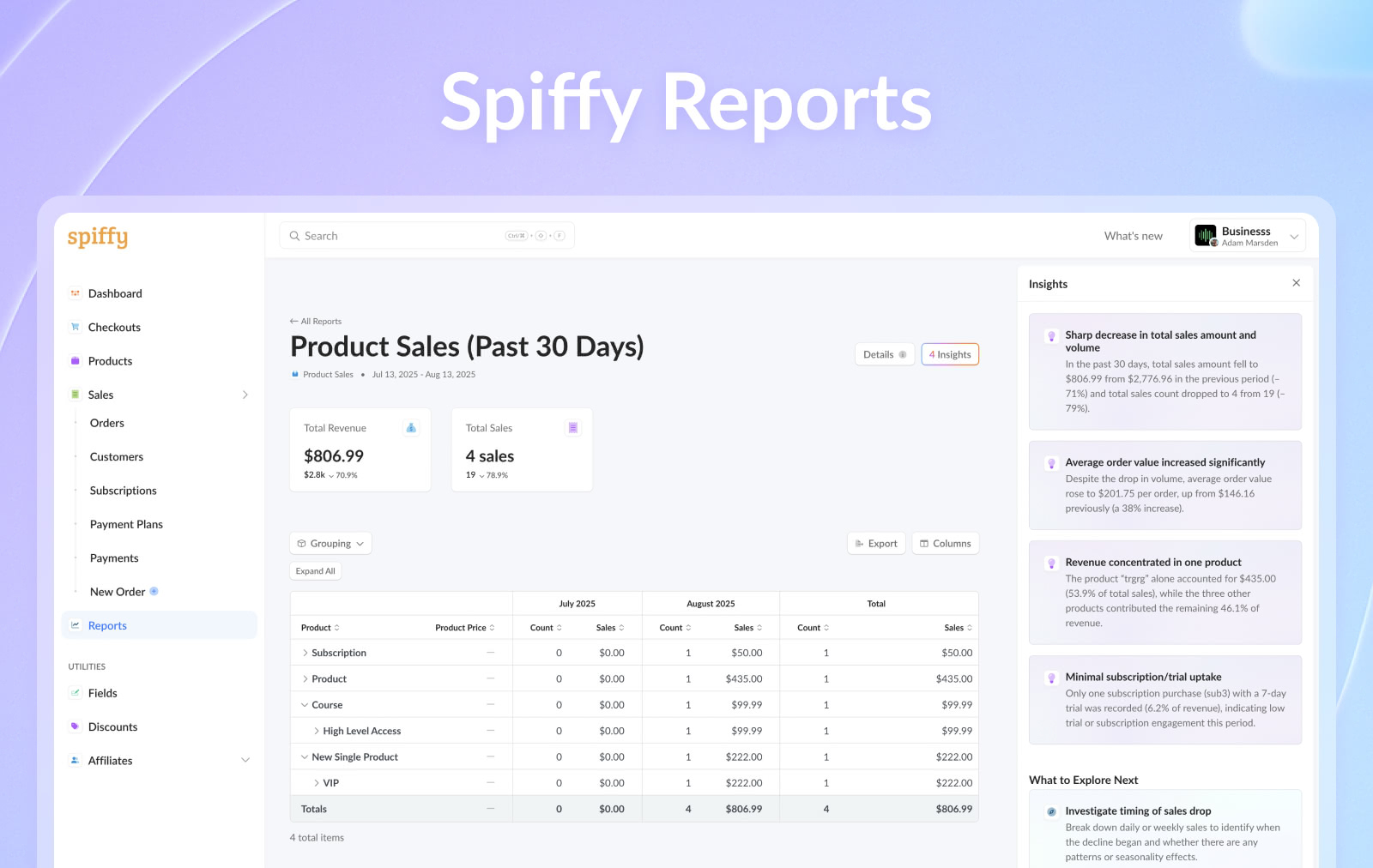Close the Insights panel
1373x868 pixels.
1296,283
